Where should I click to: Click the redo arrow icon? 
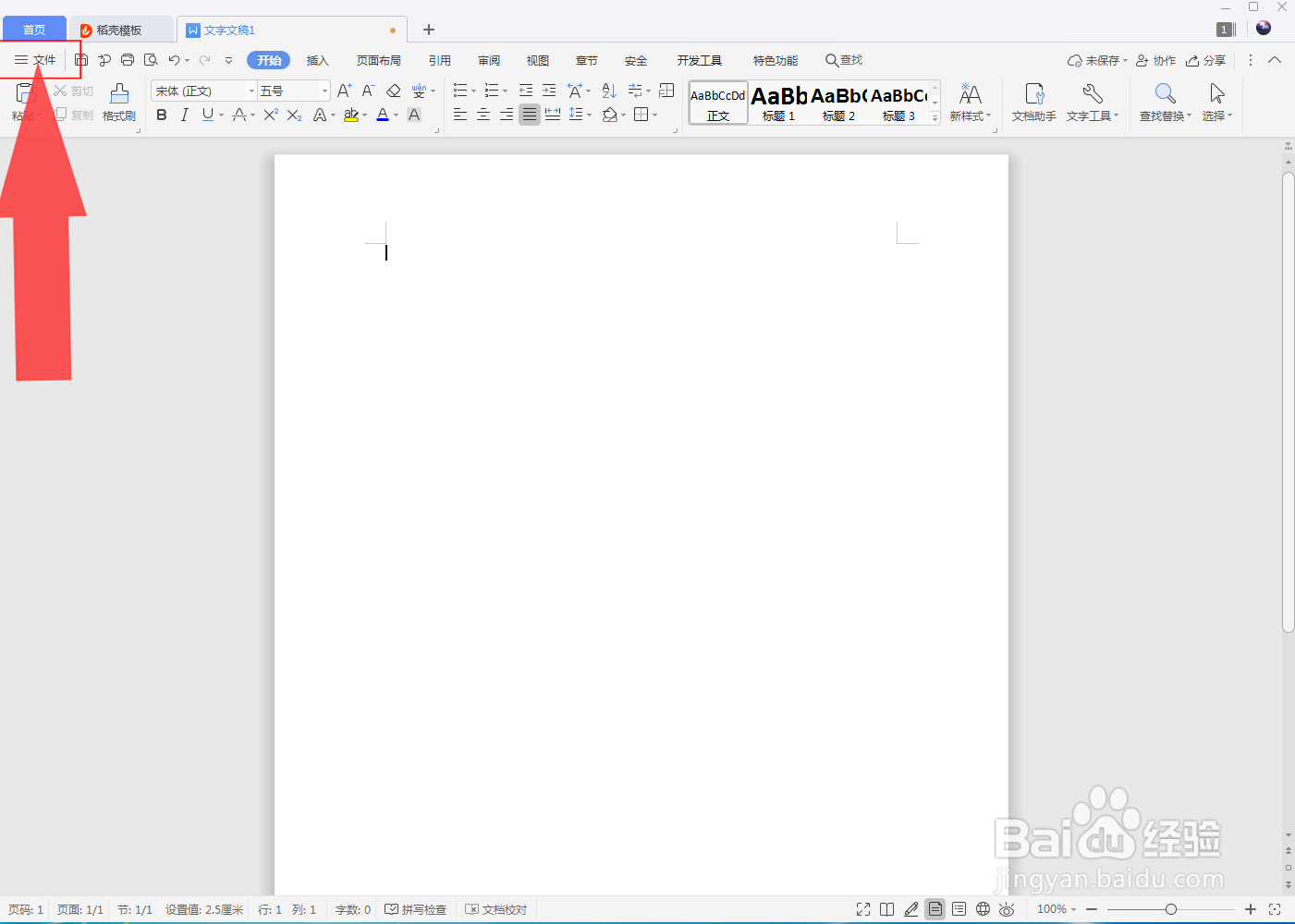click(204, 60)
